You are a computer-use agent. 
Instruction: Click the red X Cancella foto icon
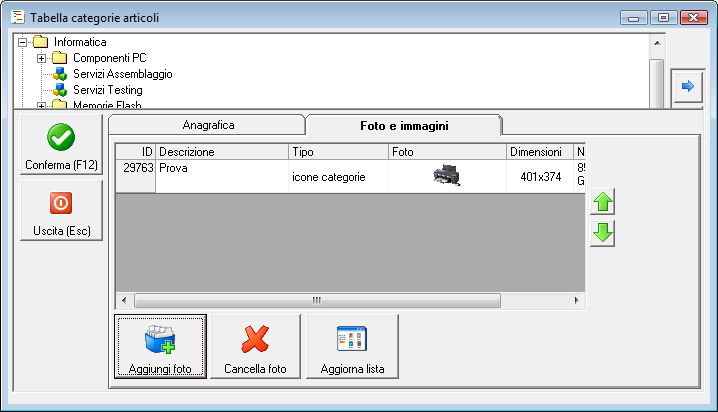tap(255, 339)
